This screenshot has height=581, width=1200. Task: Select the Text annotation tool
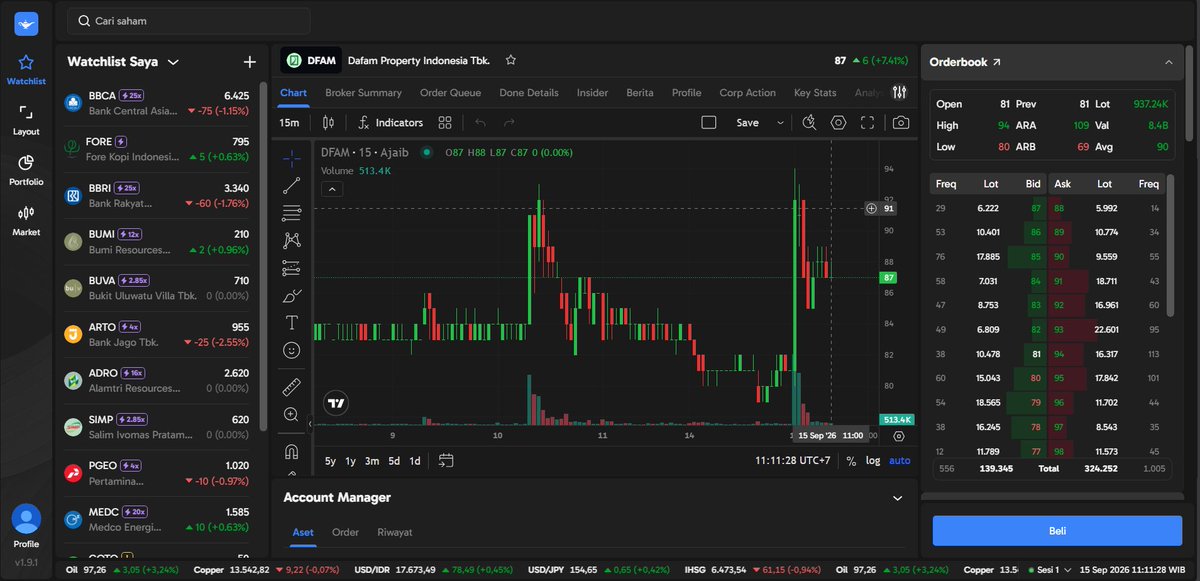(291, 322)
